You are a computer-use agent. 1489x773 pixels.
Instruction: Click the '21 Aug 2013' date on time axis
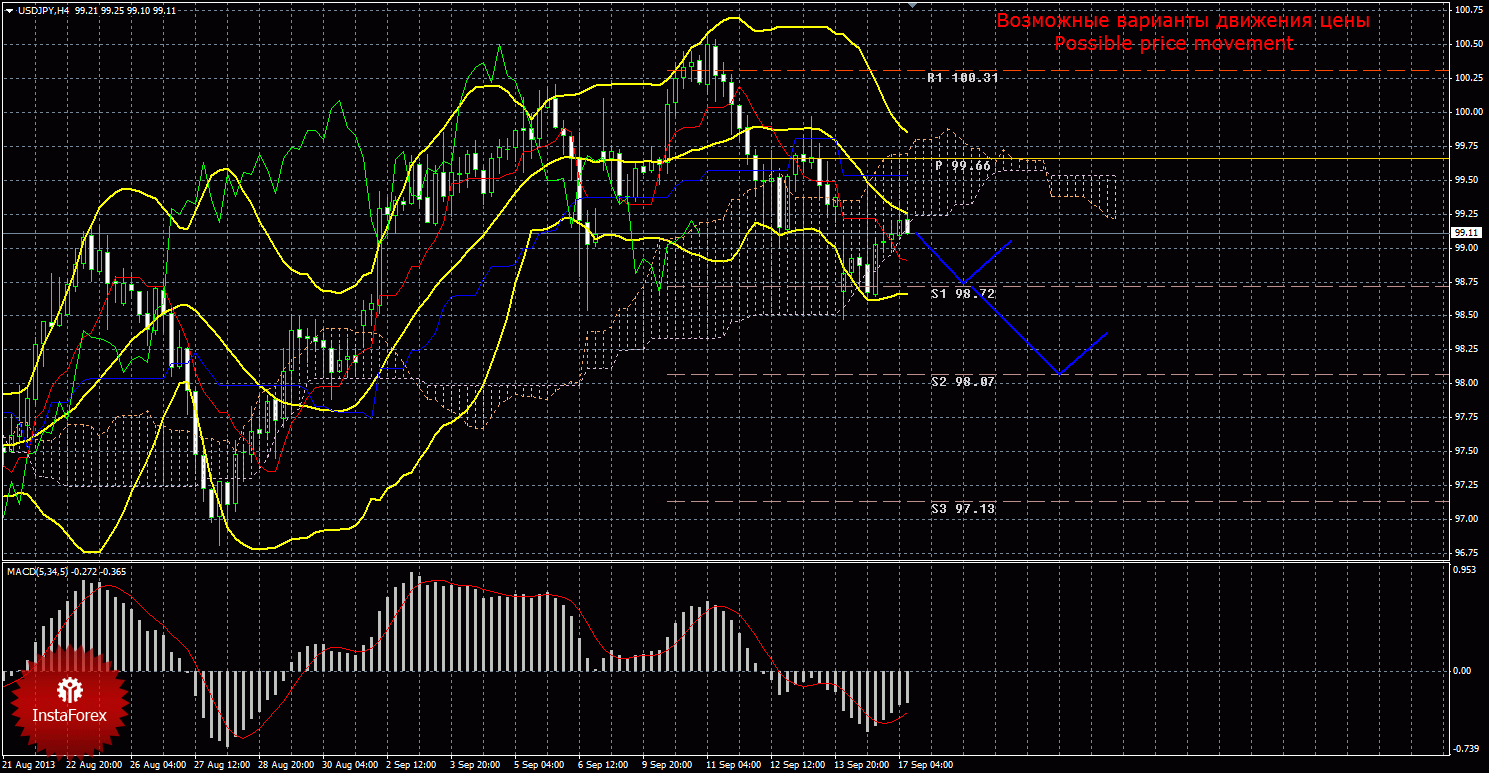[x=29, y=765]
